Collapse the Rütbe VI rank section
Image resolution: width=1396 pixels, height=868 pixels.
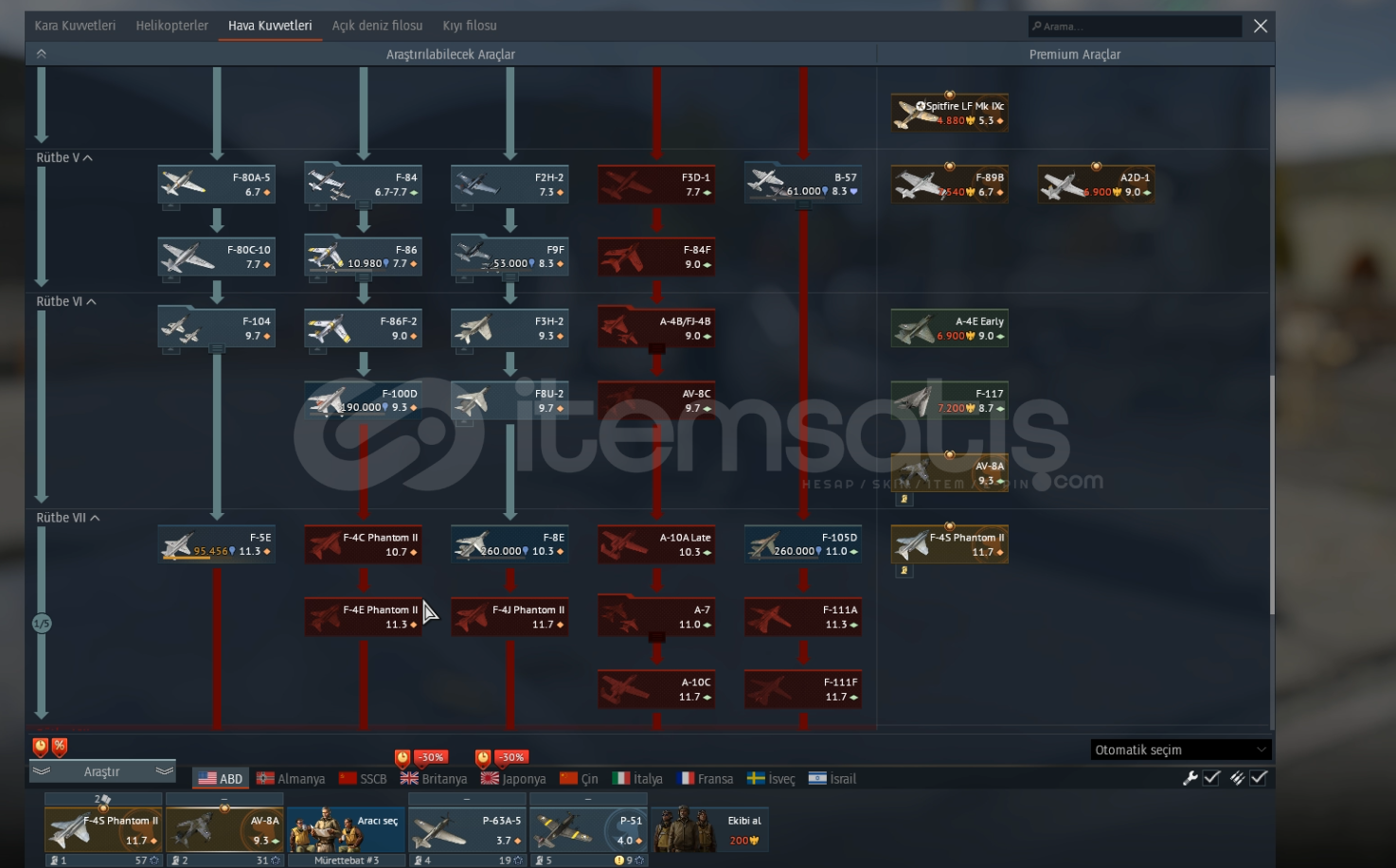(x=66, y=302)
